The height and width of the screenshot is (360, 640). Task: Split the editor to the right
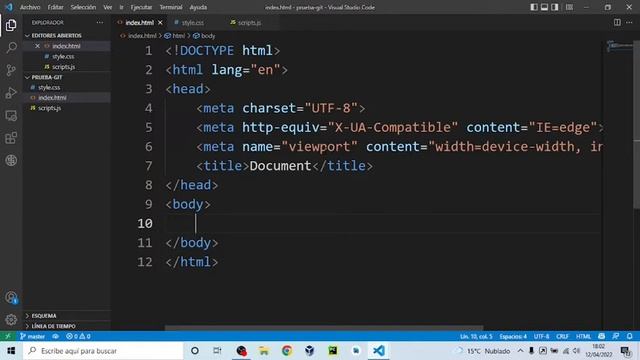click(x=617, y=22)
